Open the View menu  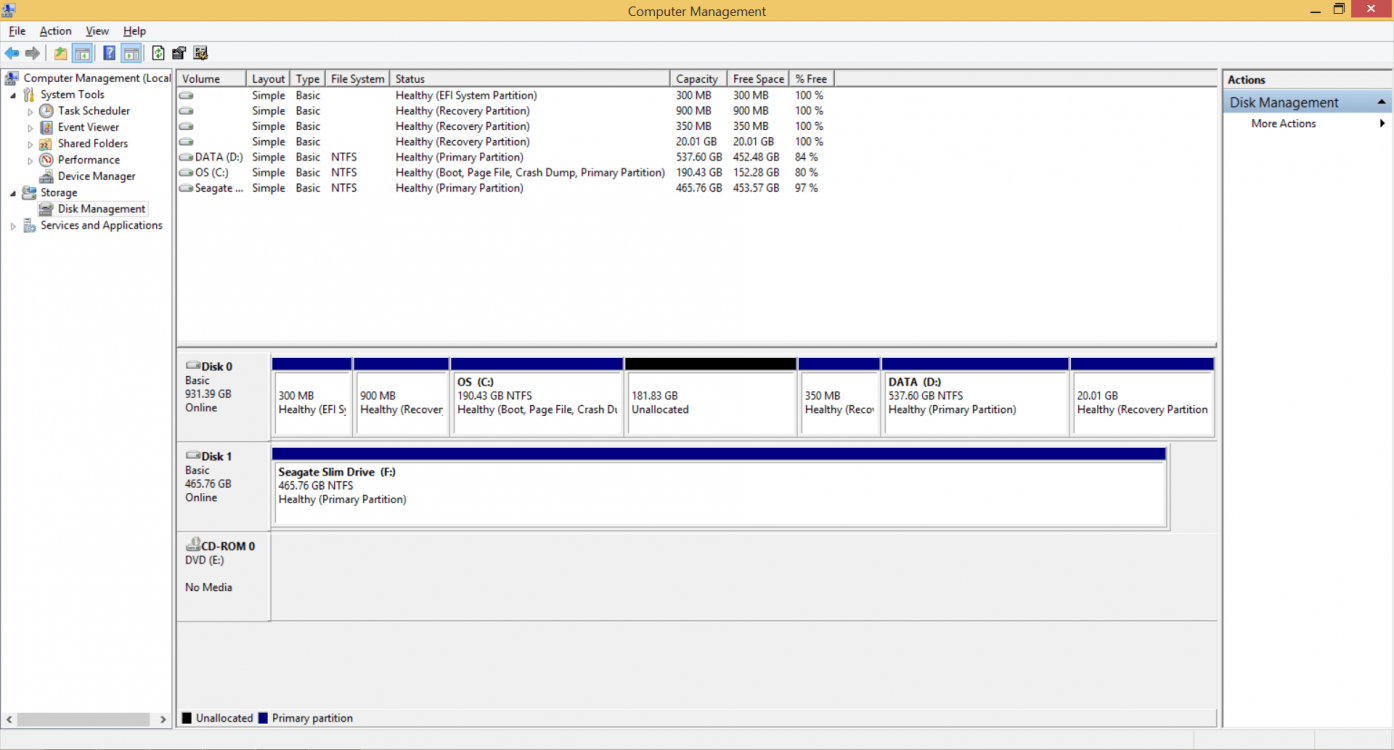96,31
